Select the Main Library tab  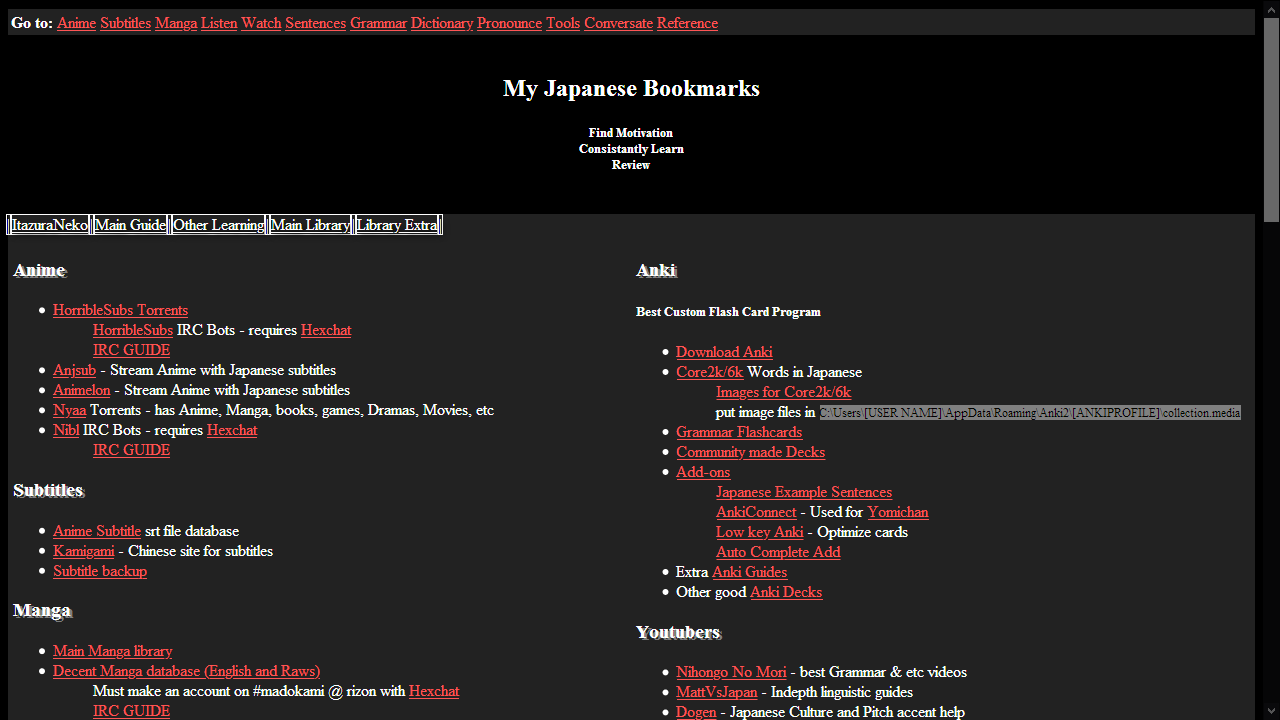coord(310,225)
